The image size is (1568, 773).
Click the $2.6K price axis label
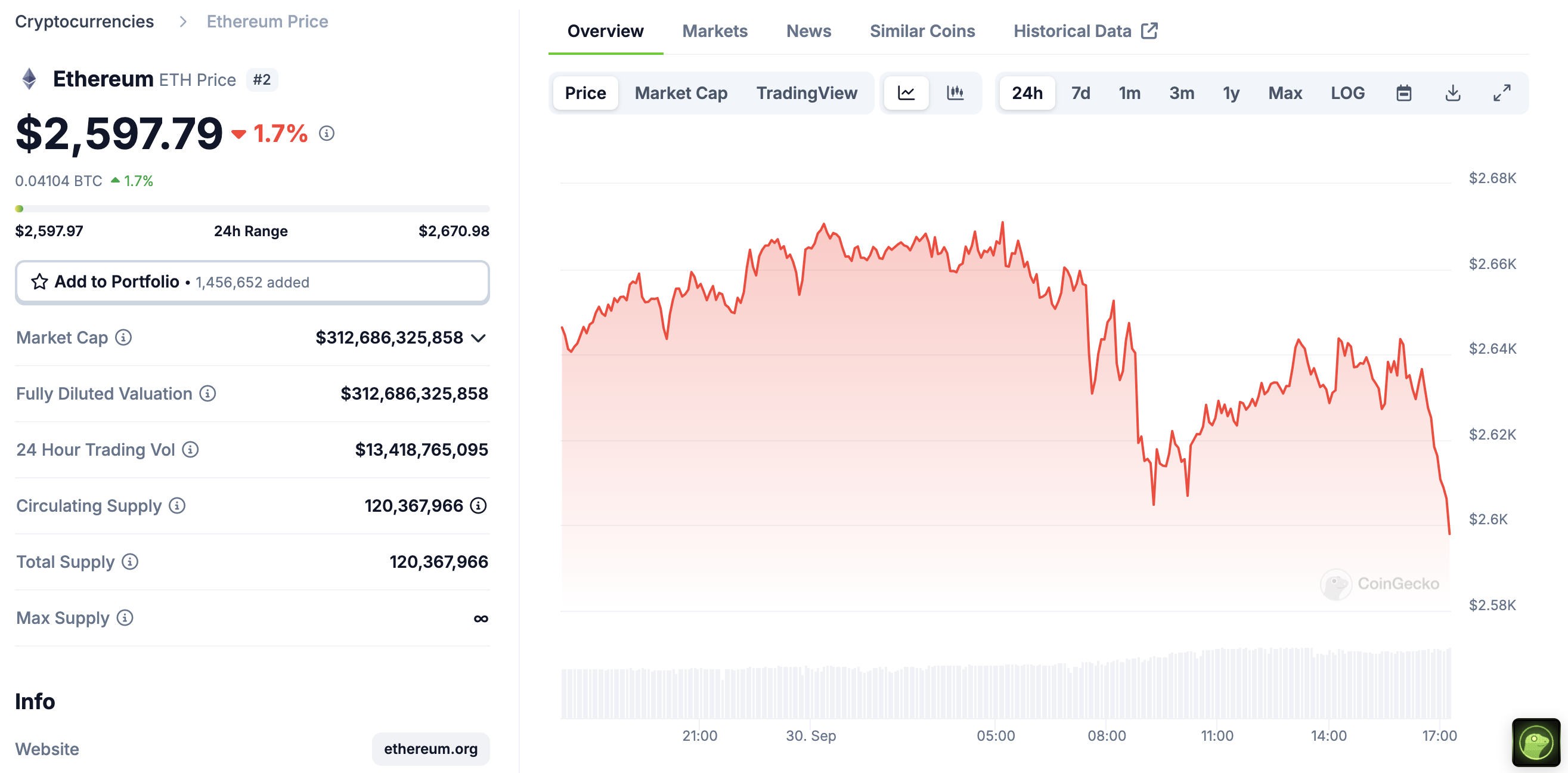point(1488,519)
